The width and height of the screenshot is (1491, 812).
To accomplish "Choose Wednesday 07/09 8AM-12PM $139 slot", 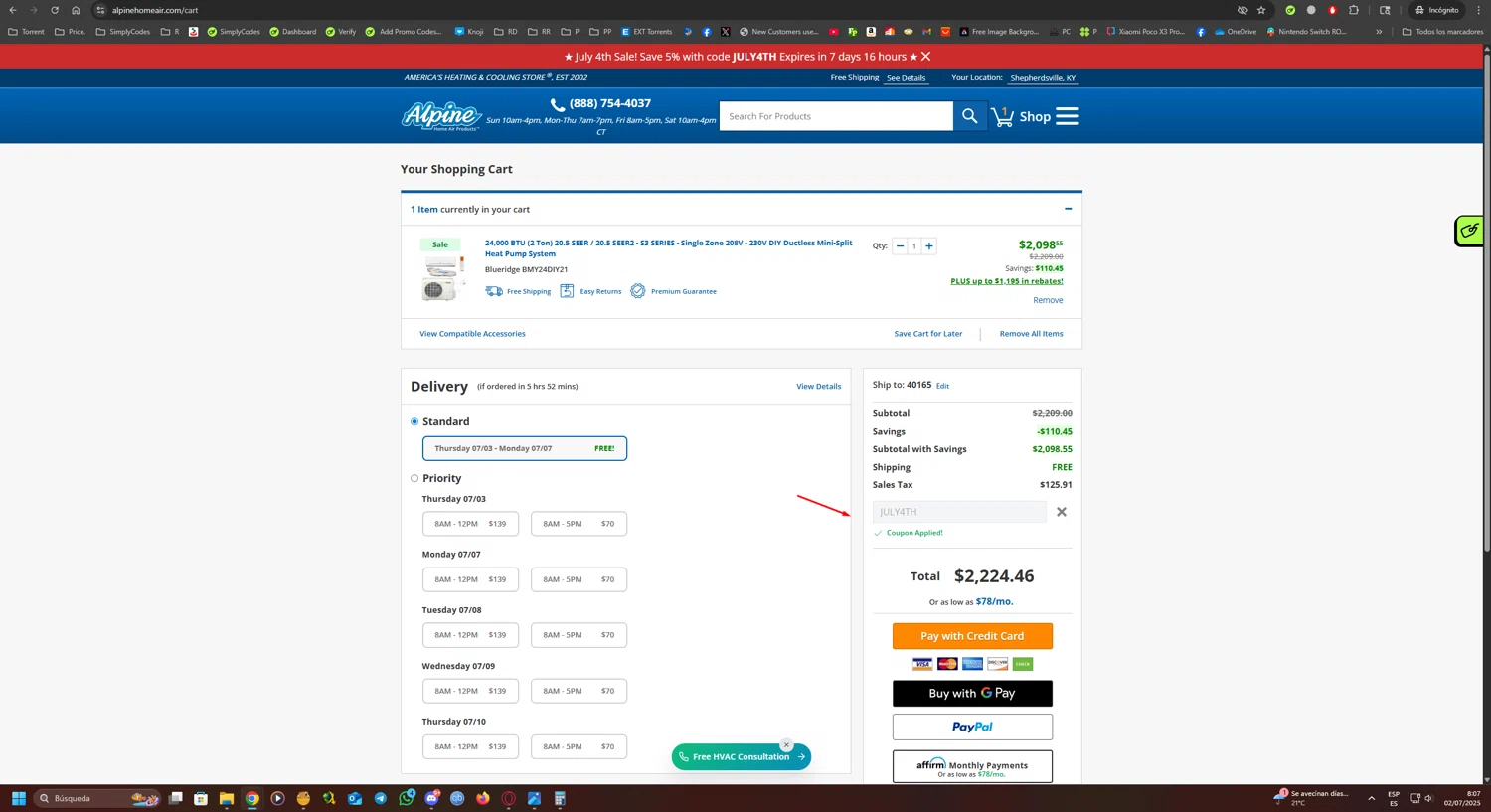I will coord(470,691).
